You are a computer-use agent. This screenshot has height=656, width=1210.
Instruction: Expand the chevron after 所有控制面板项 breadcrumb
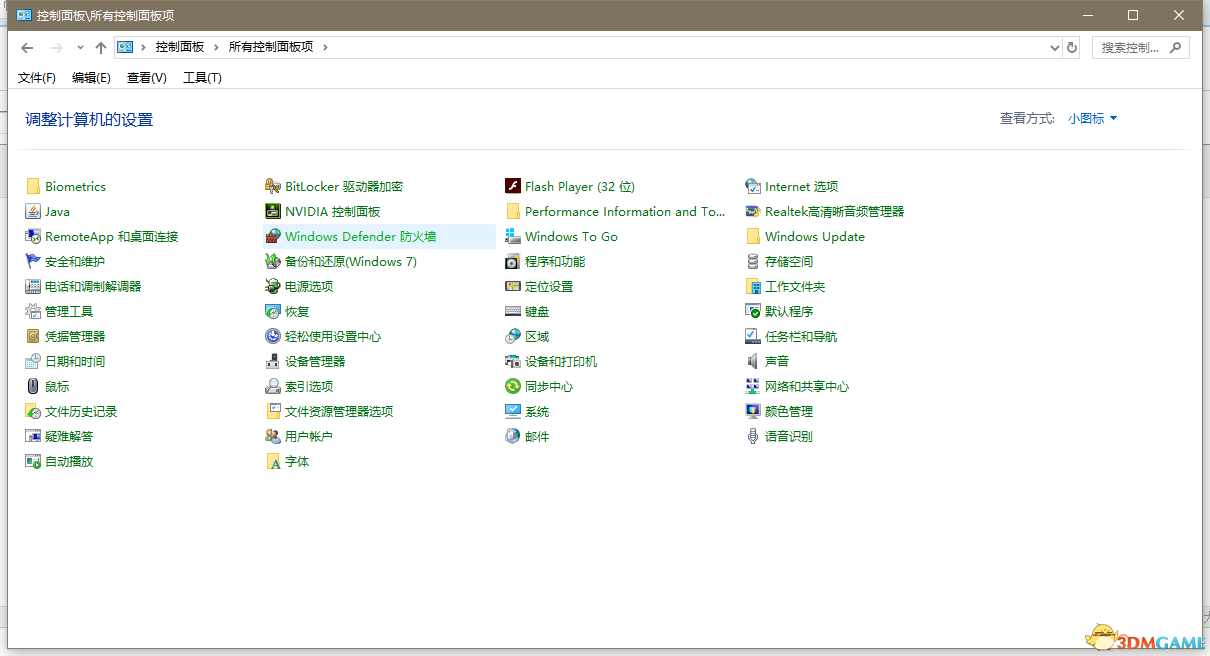pyautogui.click(x=325, y=47)
